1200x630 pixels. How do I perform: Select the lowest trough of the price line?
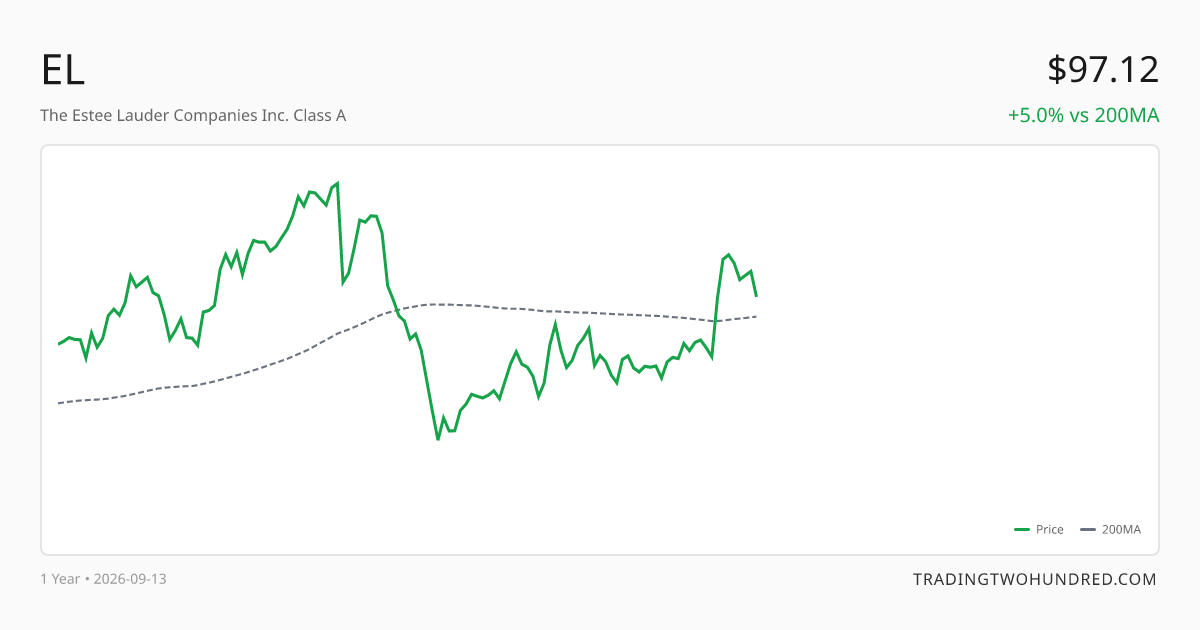click(x=438, y=439)
